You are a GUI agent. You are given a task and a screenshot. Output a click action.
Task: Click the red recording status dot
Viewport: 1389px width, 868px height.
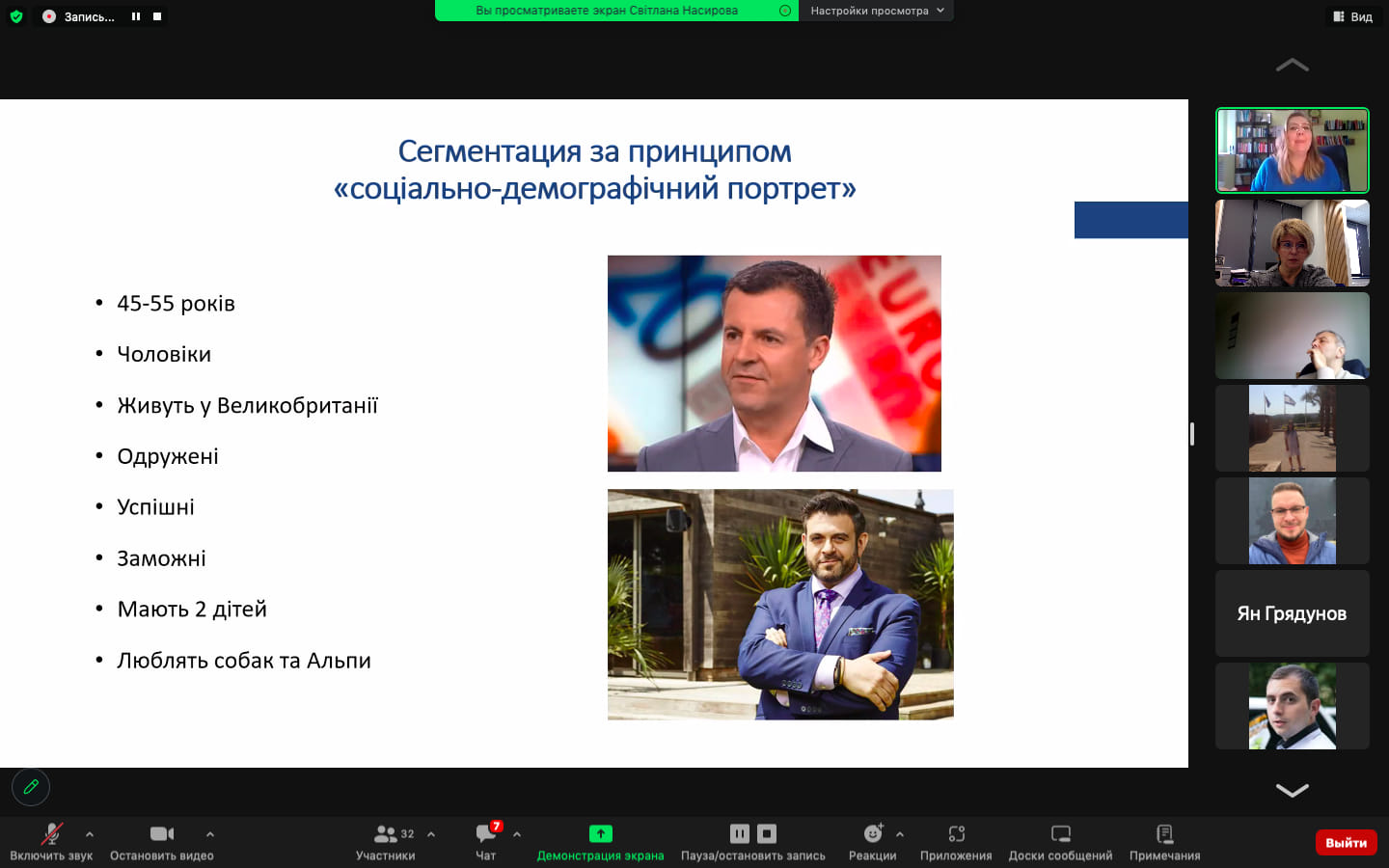(49, 16)
